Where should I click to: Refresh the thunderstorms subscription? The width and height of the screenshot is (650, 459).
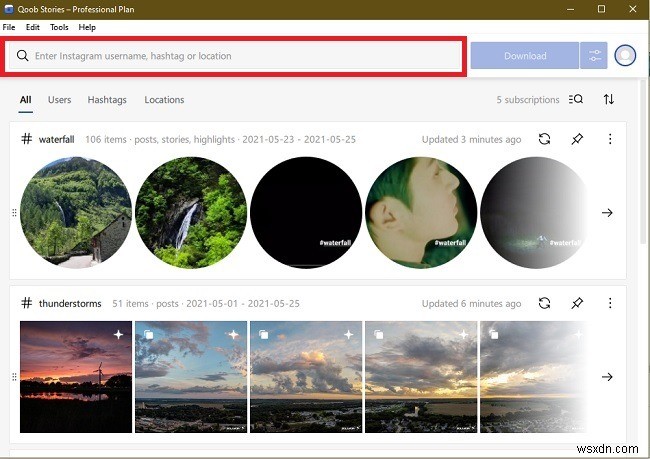coord(544,303)
